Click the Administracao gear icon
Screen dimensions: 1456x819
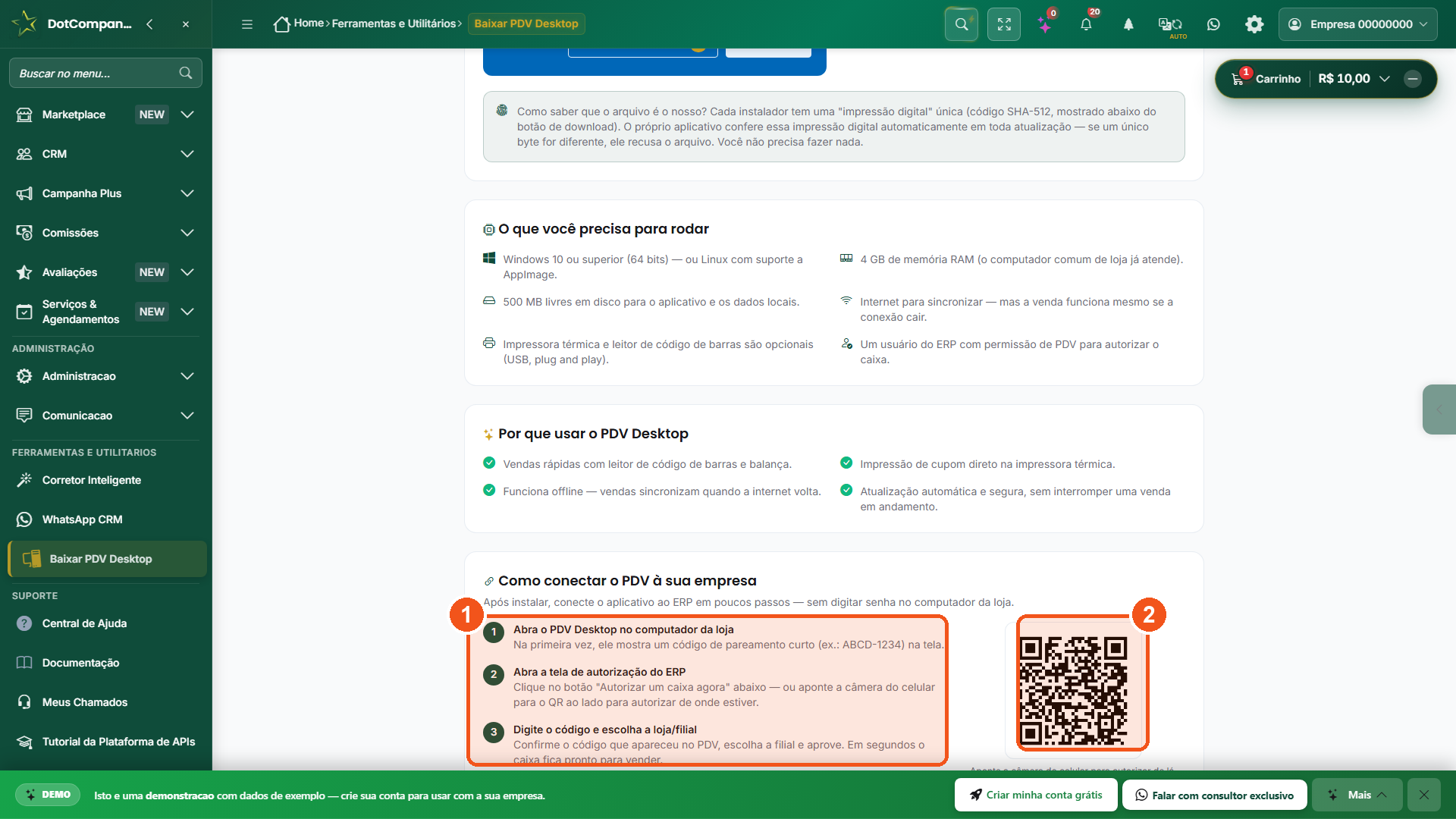(24, 376)
